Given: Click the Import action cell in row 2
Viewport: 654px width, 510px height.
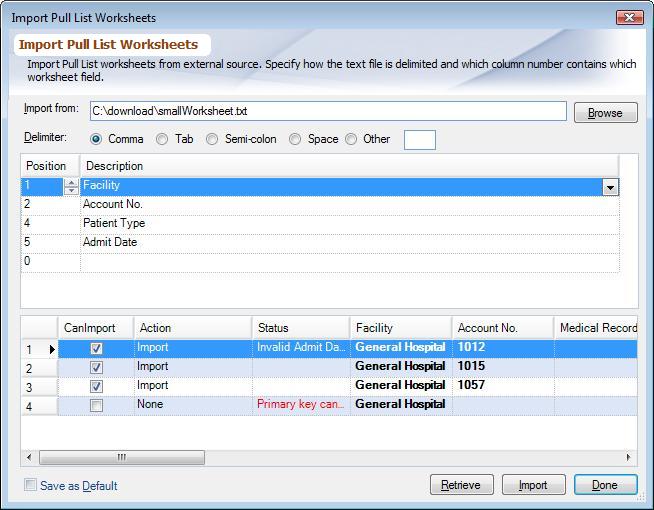Looking at the screenshot, I should pos(193,367).
